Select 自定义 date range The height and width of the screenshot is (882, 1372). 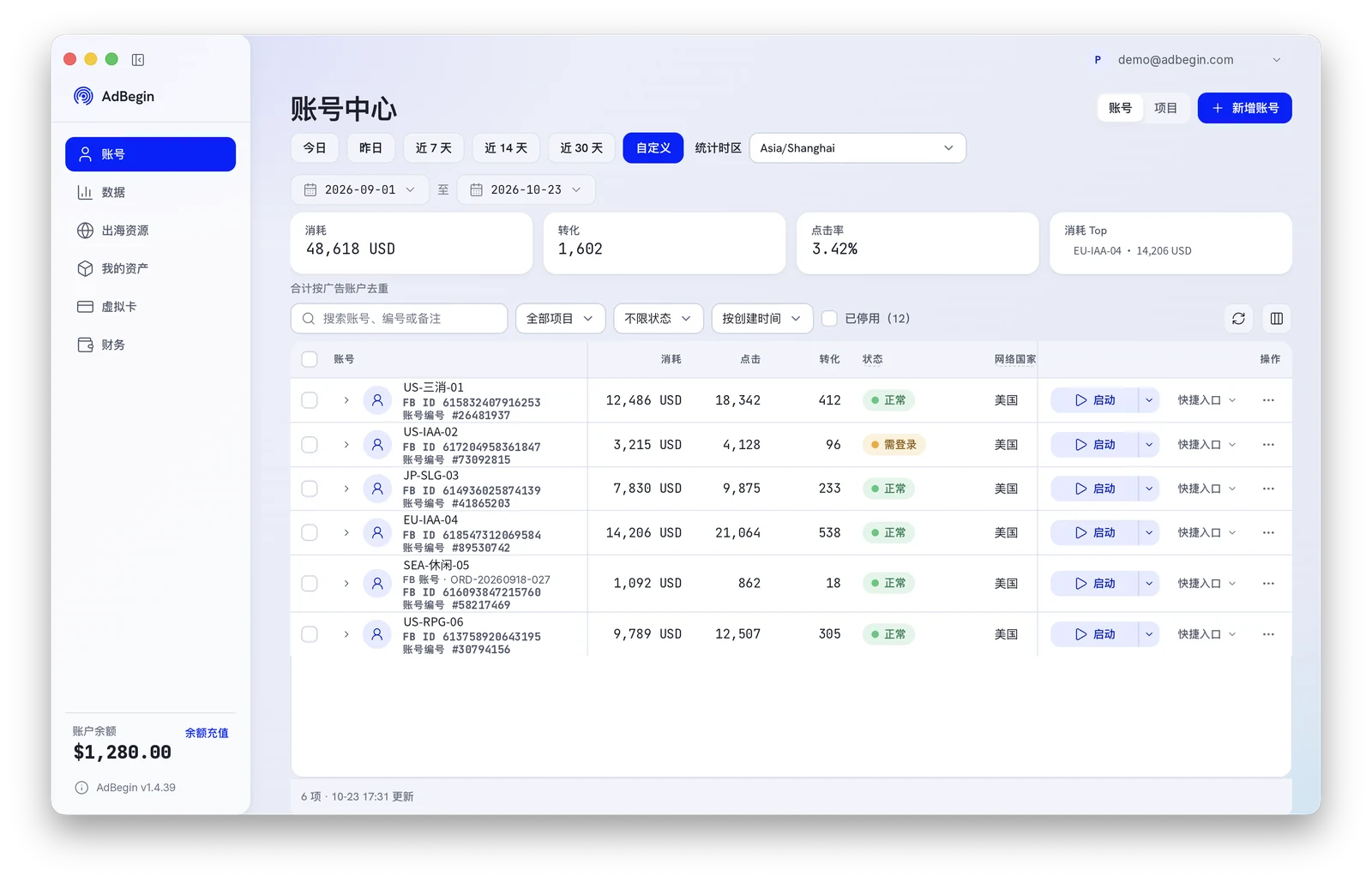pyautogui.click(x=653, y=147)
